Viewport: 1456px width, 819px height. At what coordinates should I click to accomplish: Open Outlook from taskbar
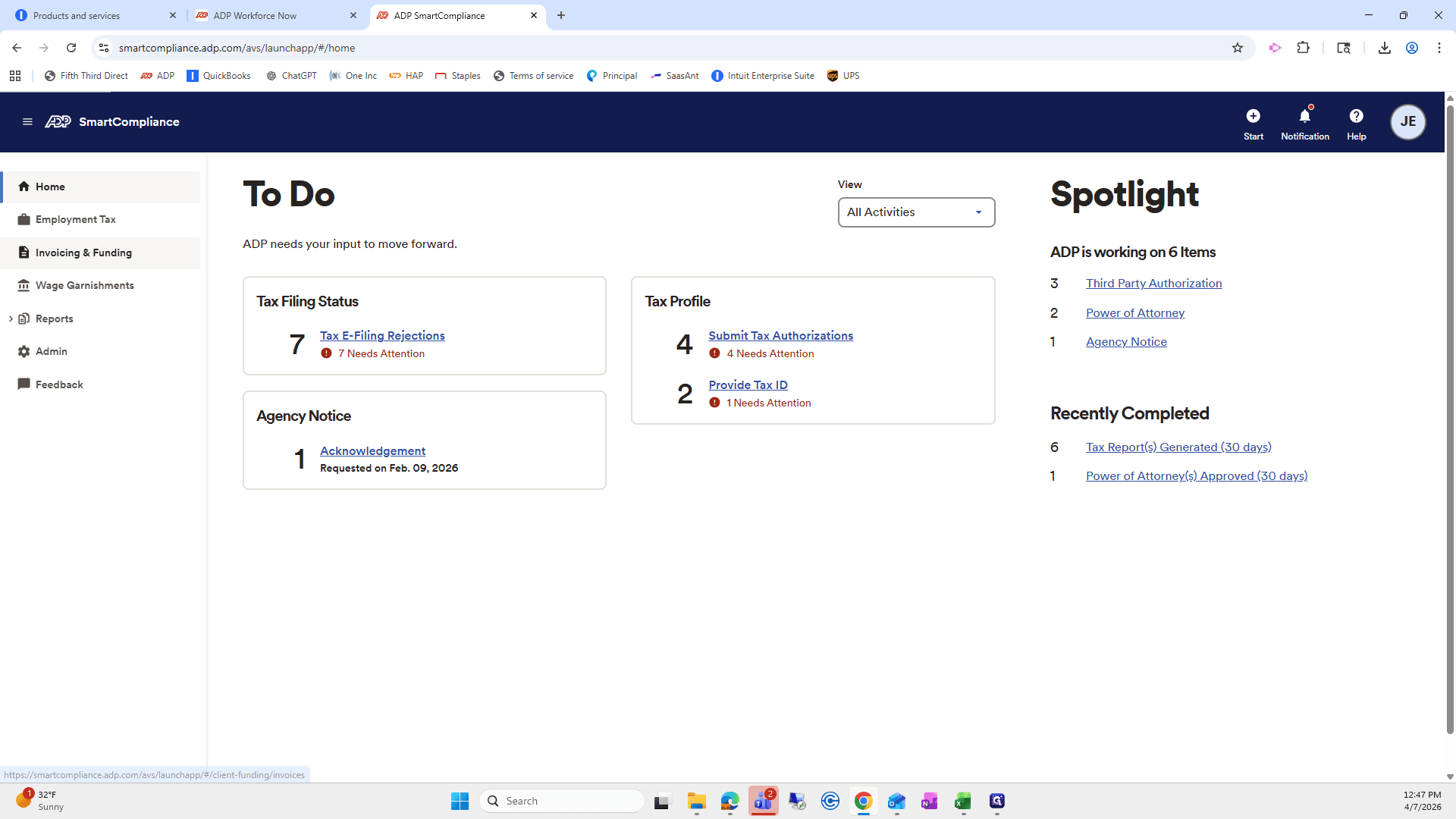tap(896, 801)
